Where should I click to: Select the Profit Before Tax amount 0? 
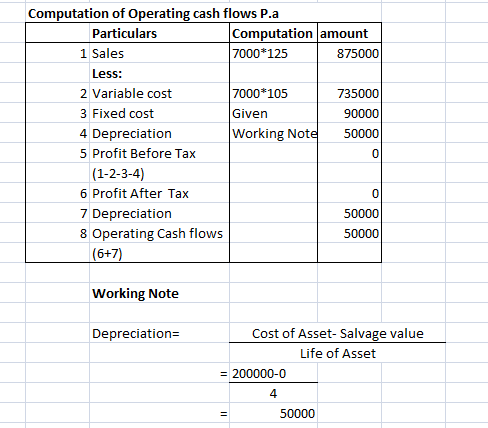pos(375,153)
